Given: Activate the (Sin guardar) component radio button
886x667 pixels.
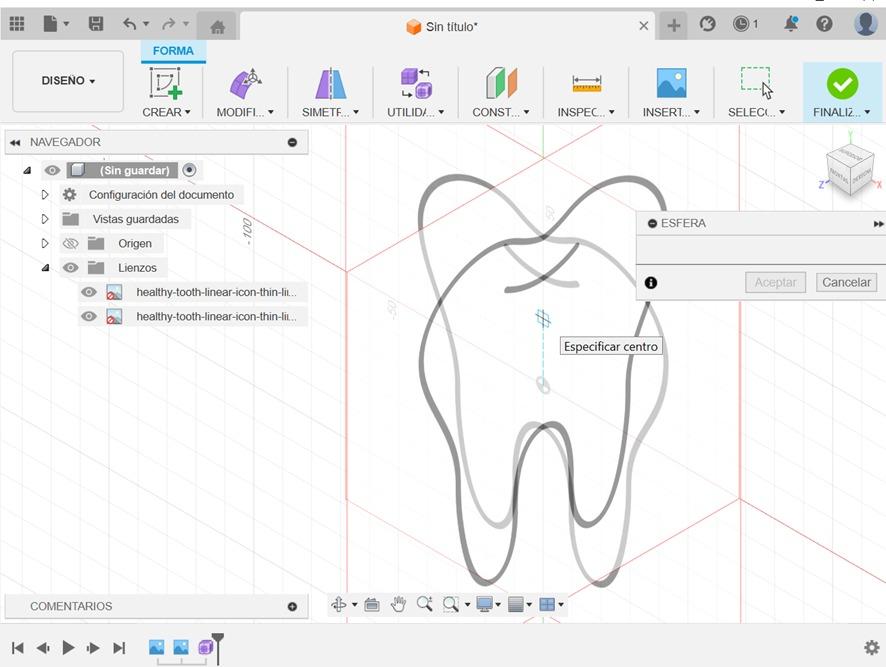Looking at the screenshot, I should (x=189, y=170).
